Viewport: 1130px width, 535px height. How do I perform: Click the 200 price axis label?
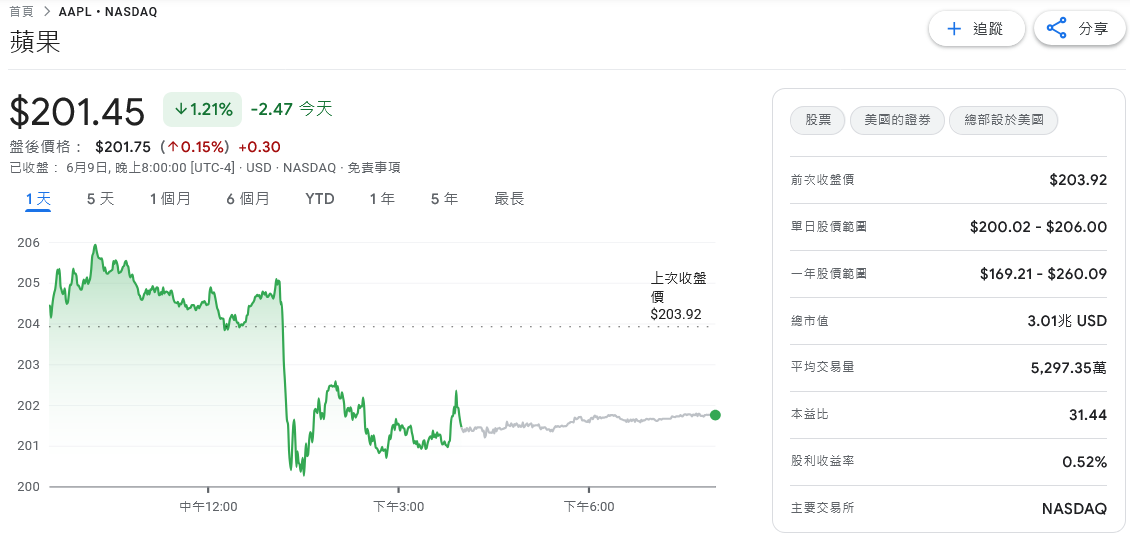click(28, 487)
